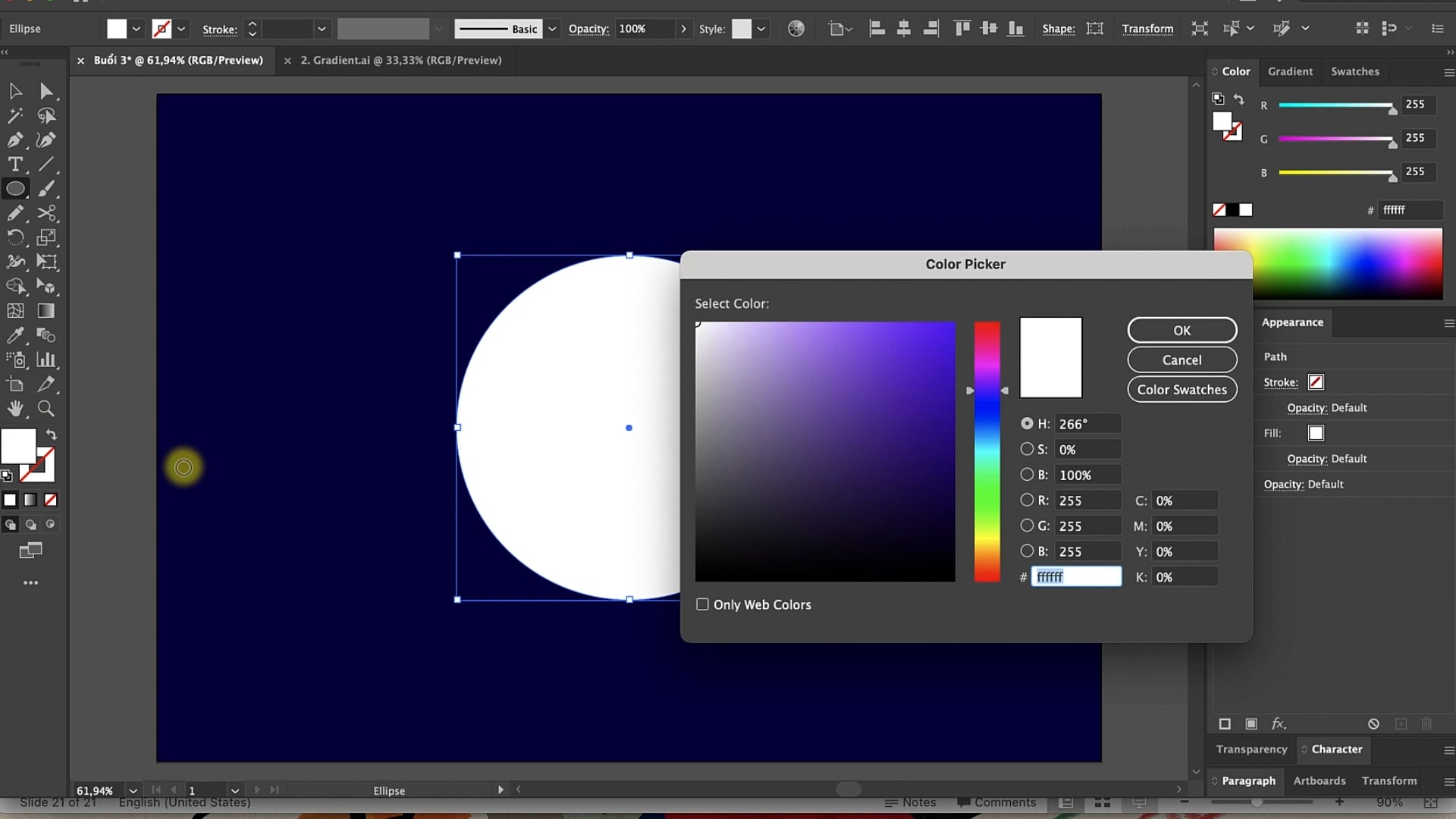Open the Gradient.ai document tab
The height and width of the screenshot is (819, 1456).
(401, 60)
